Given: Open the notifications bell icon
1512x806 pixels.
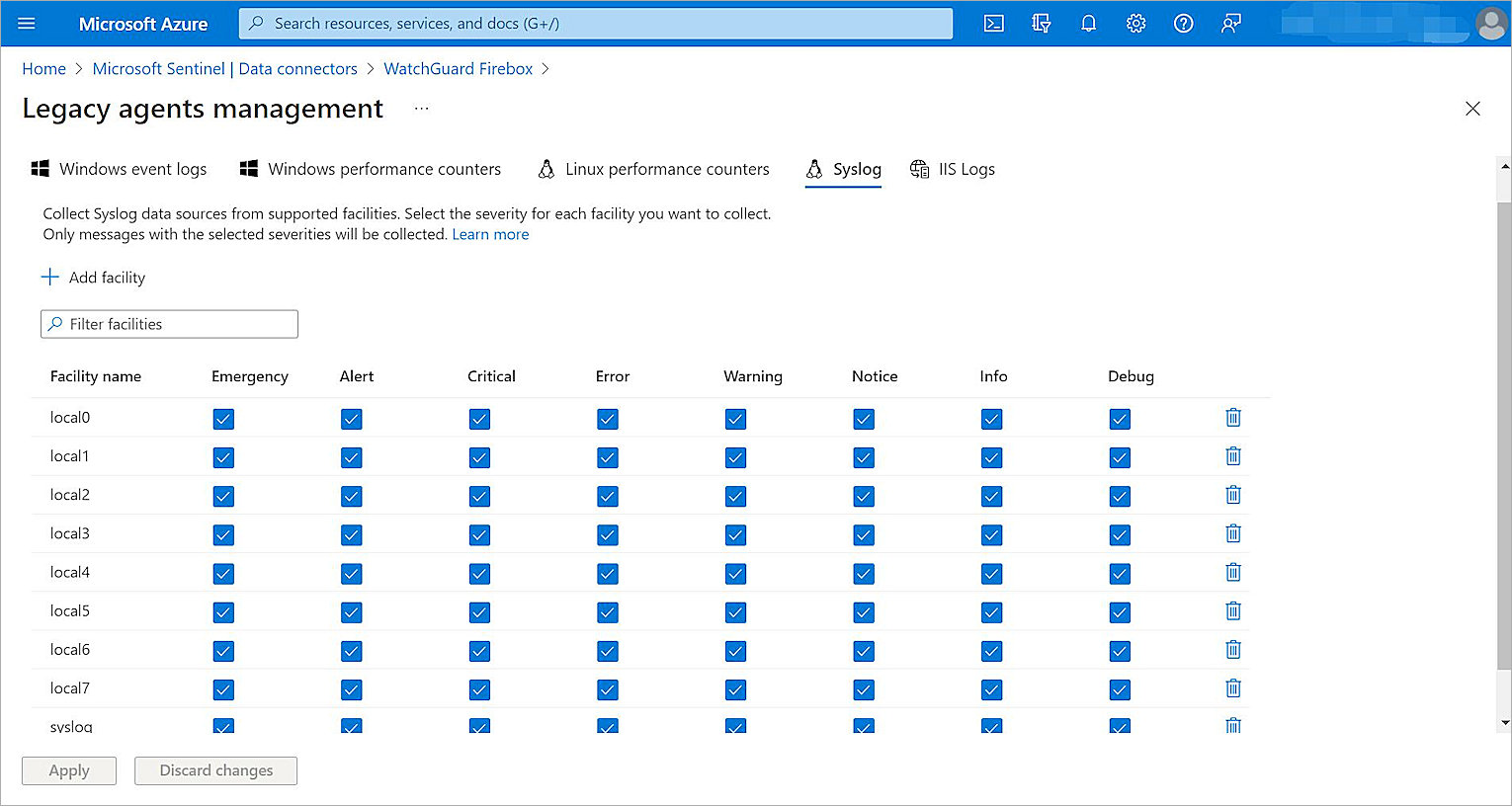Looking at the screenshot, I should pyautogui.click(x=1088, y=23).
